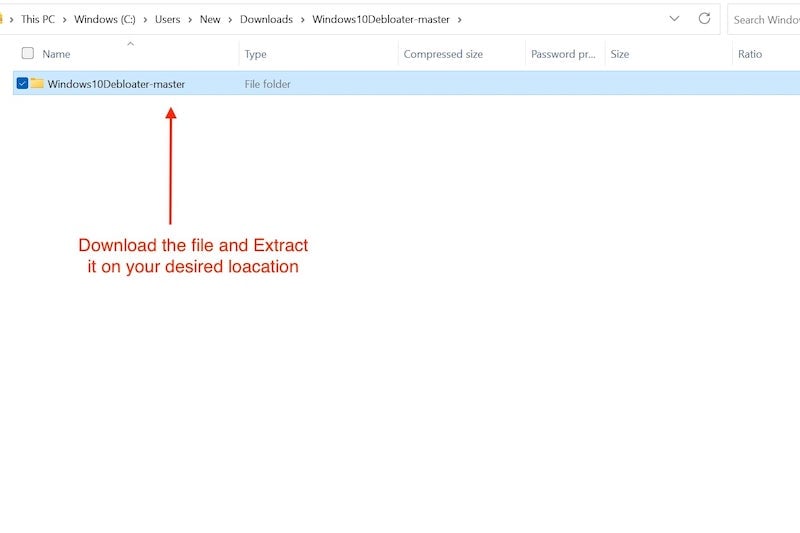This screenshot has width=800, height=533.
Task: Toggle the select-all checkbox beside Name
Action: point(28,53)
